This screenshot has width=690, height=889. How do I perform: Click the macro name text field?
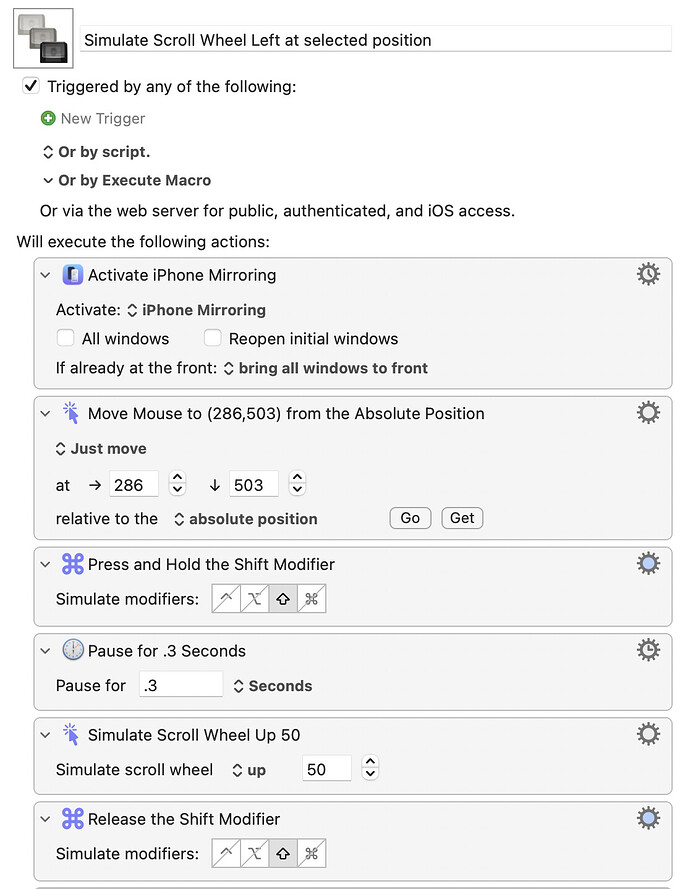(x=375, y=40)
